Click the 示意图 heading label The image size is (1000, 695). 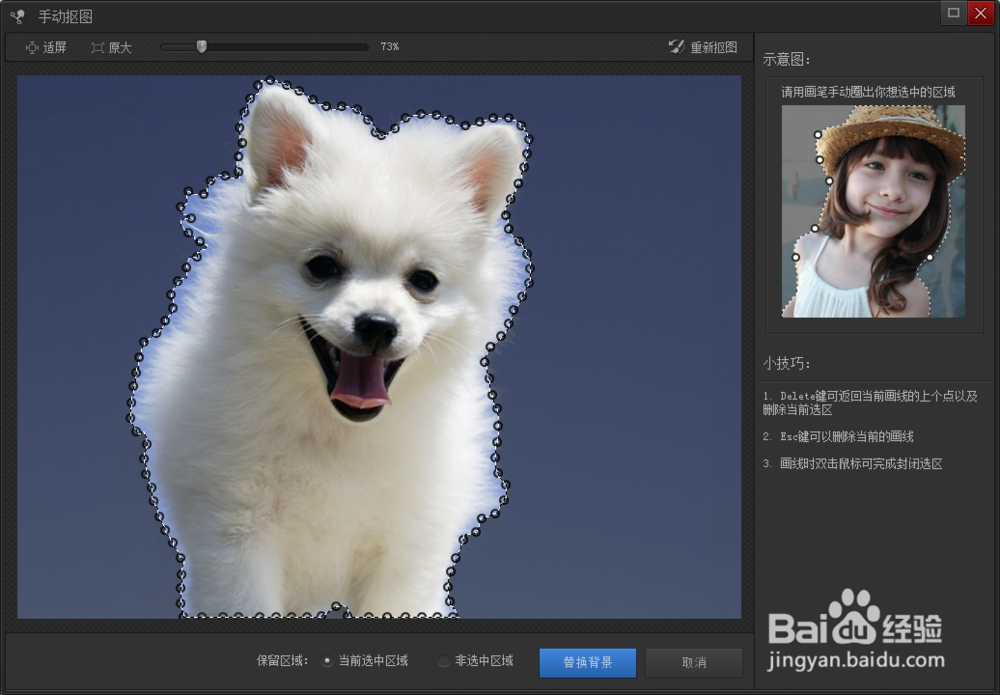[x=786, y=59]
